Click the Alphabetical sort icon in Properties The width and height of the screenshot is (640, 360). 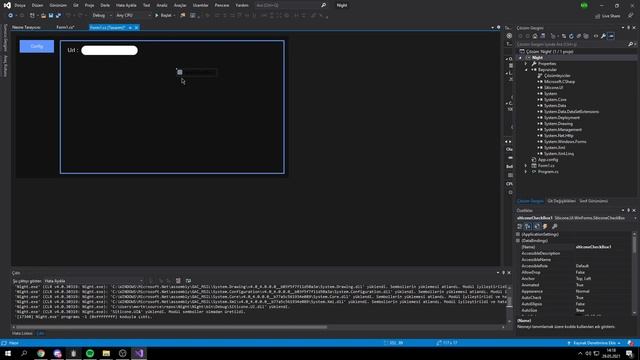click(x=528, y=227)
